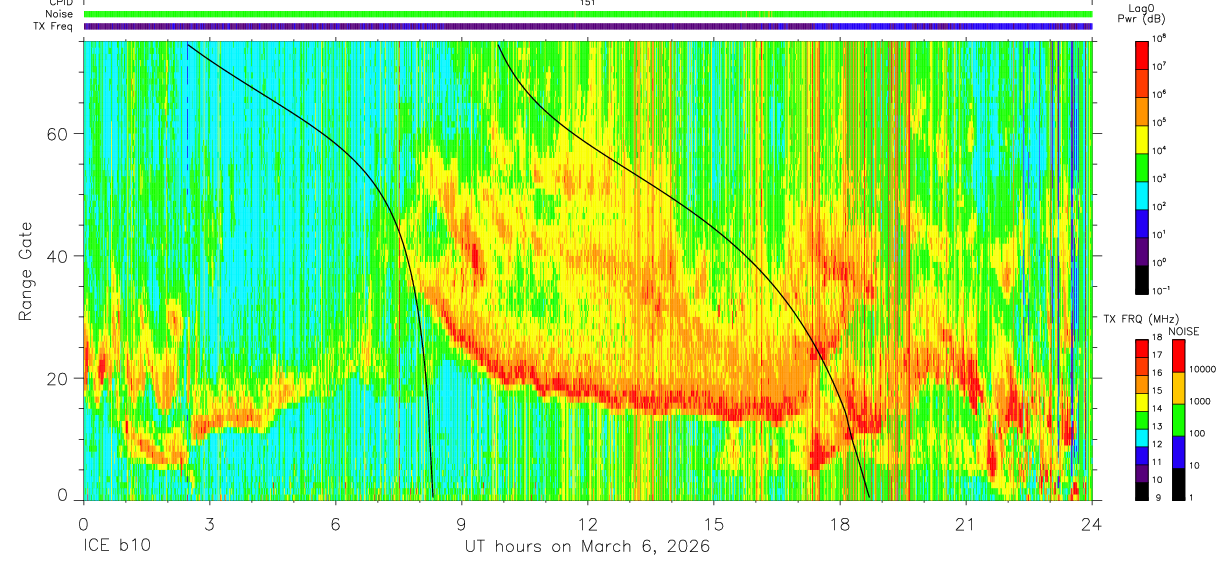Screen dimensions: 1228x567
Task: Click the CPID value '151'
Action: [x=587, y=3]
